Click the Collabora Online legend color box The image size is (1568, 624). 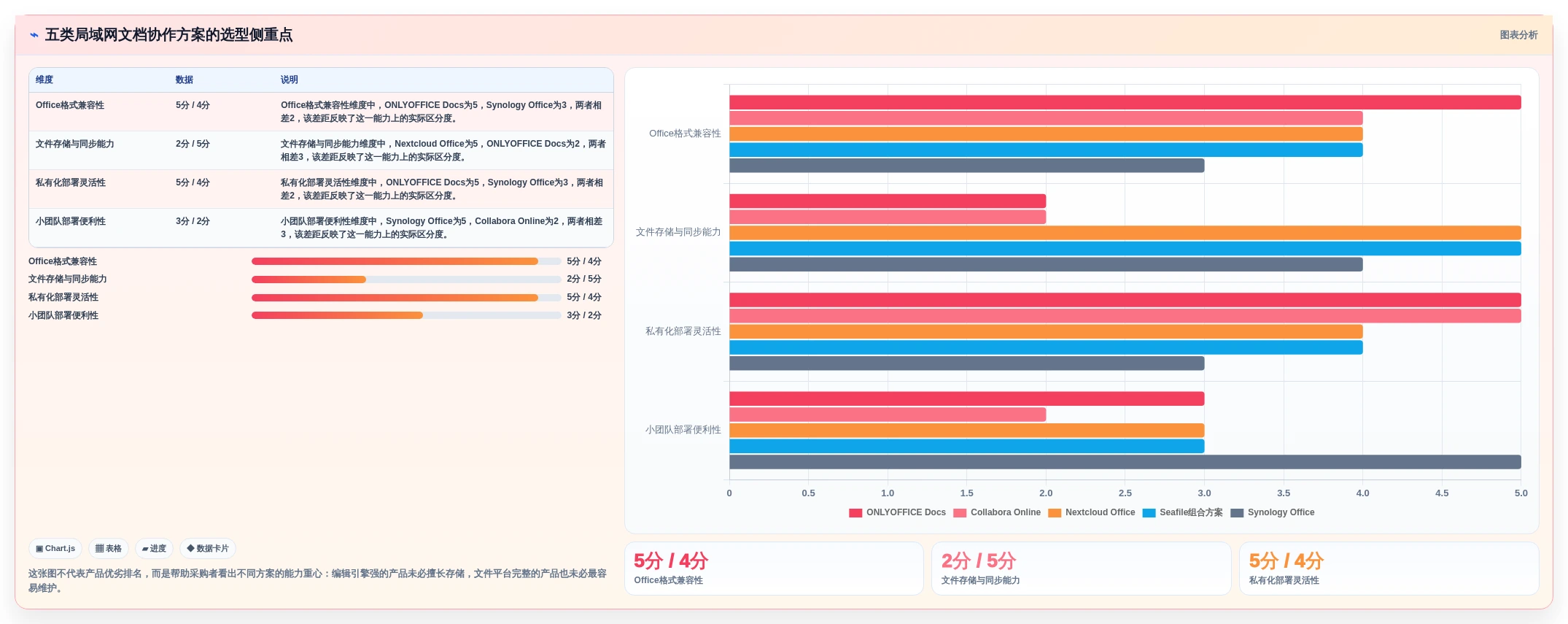pyautogui.click(x=960, y=513)
